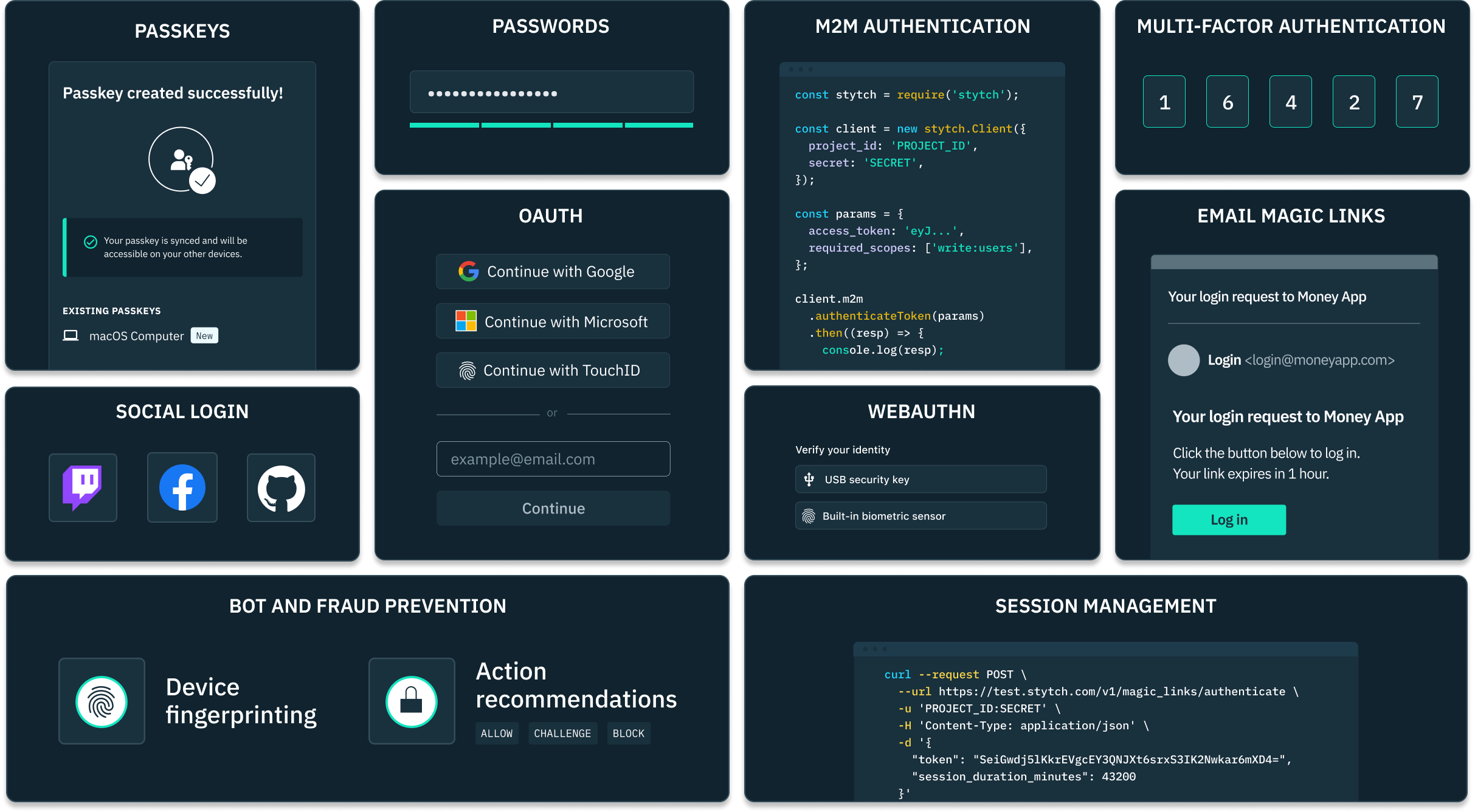
Task: Click the white checkmark badge on passkey icon
Action: (x=202, y=181)
